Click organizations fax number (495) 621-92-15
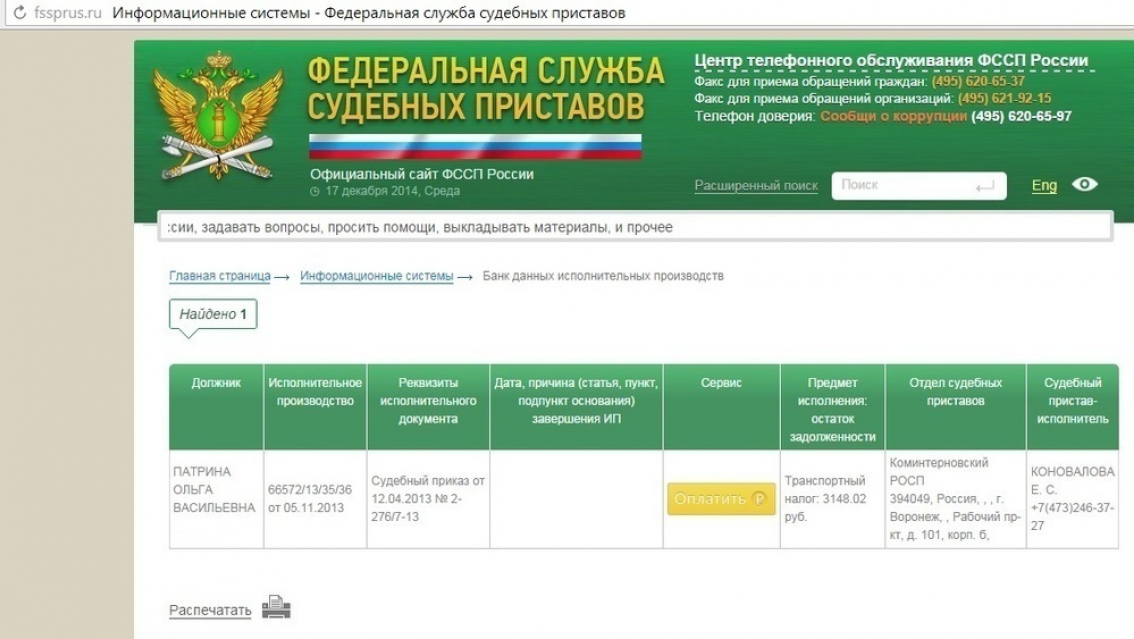The width and height of the screenshot is (1134, 639). click(1005, 99)
